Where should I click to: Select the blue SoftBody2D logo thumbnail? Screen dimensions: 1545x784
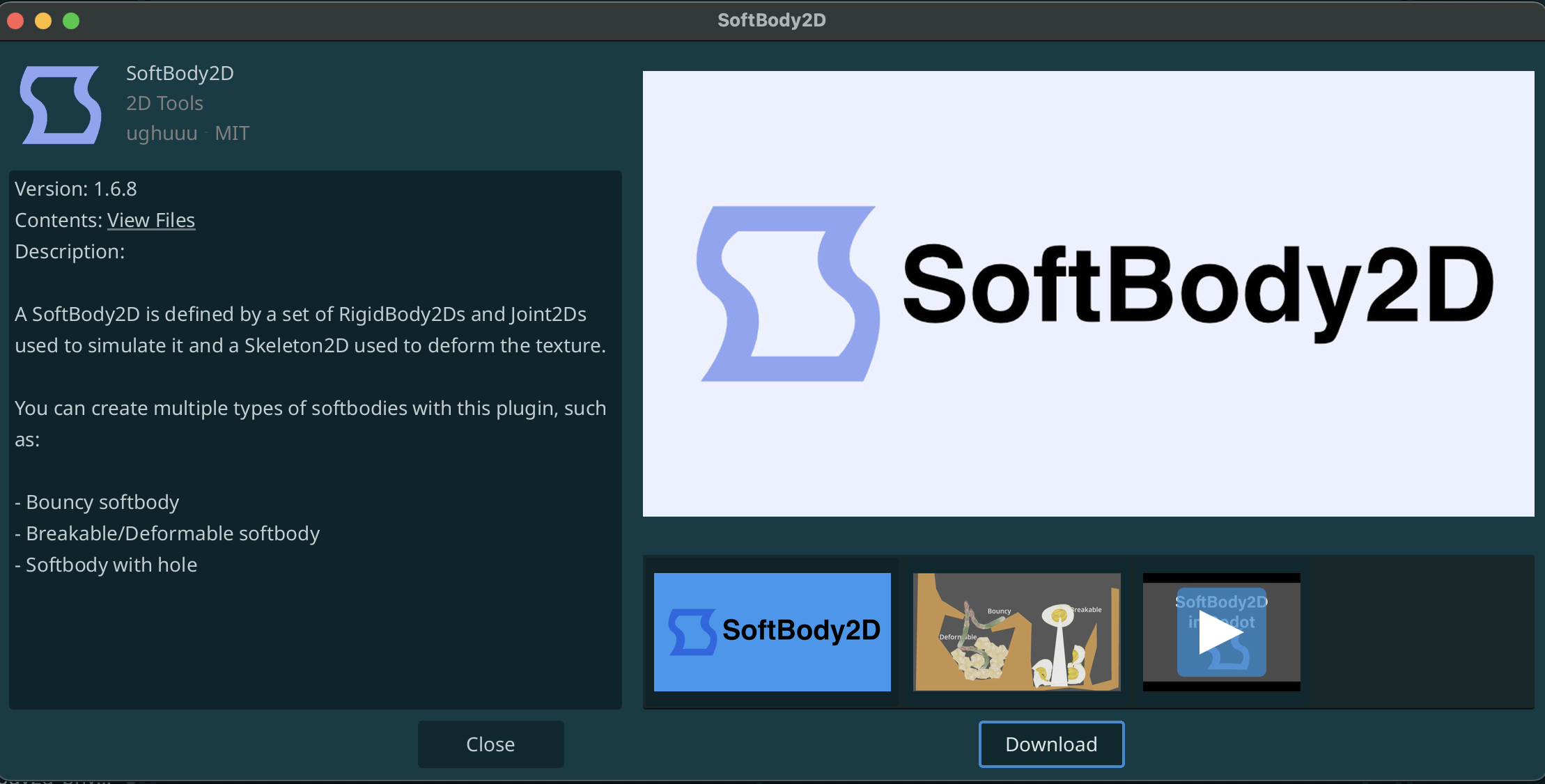click(x=772, y=632)
